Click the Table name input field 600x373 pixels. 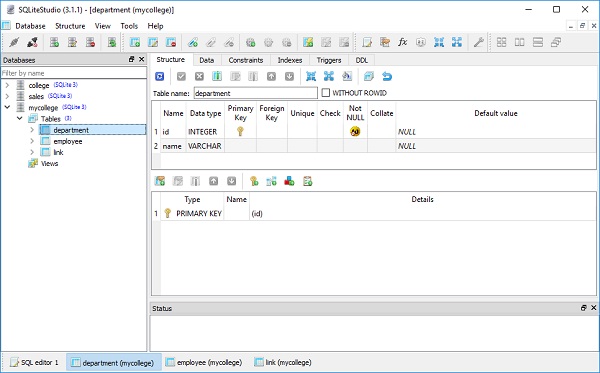point(256,93)
